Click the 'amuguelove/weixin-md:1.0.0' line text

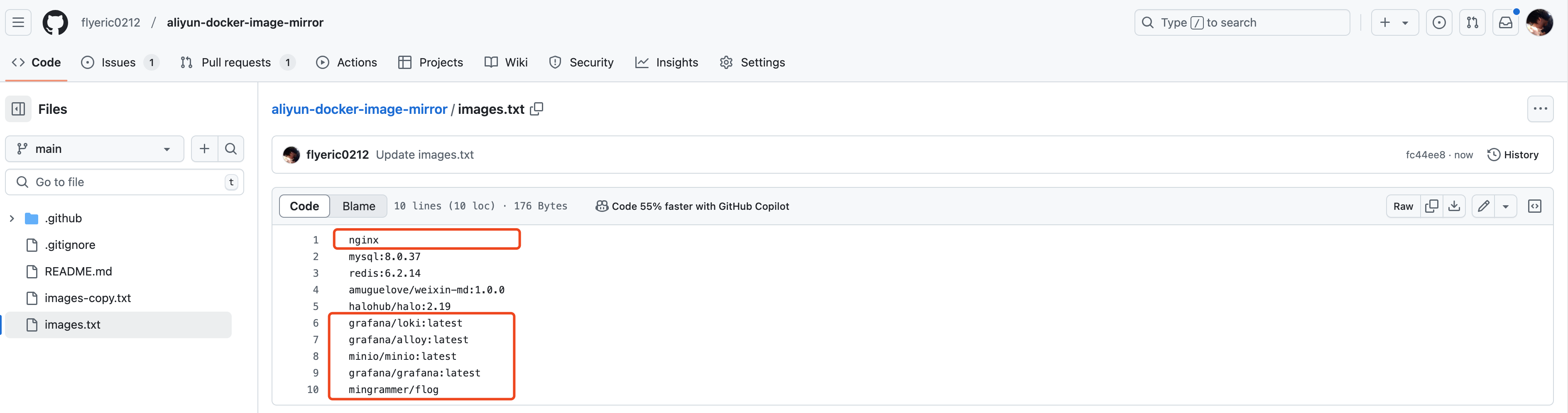pyautogui.click(x=427, y=290)
